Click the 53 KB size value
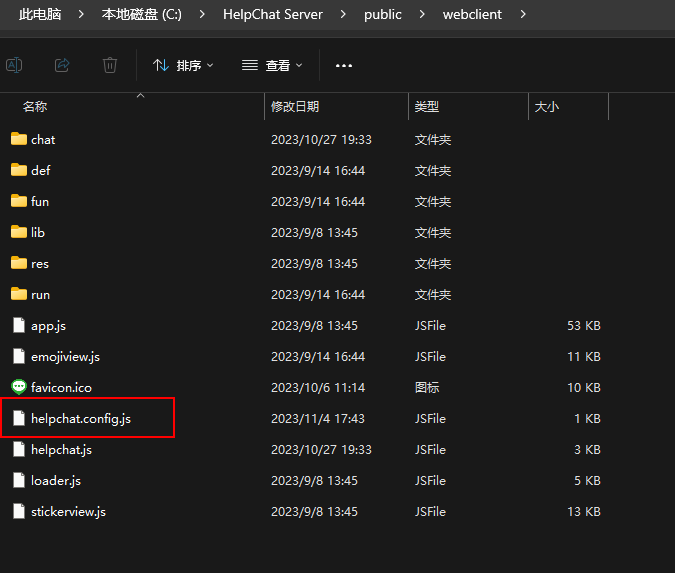 click(584, 325)
